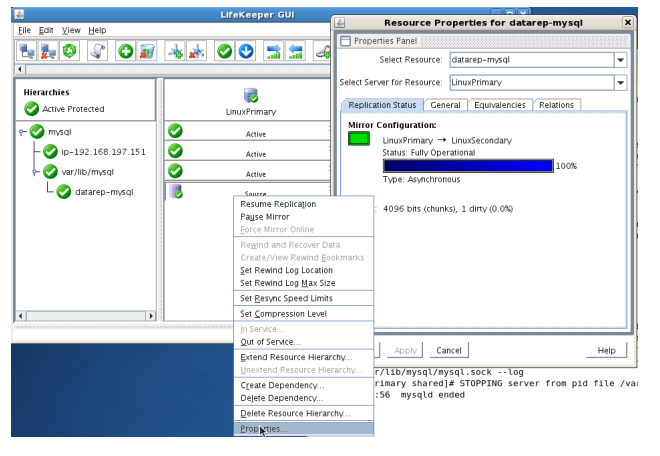
Task: Click the Cancel button
Action: coord(449,350)
